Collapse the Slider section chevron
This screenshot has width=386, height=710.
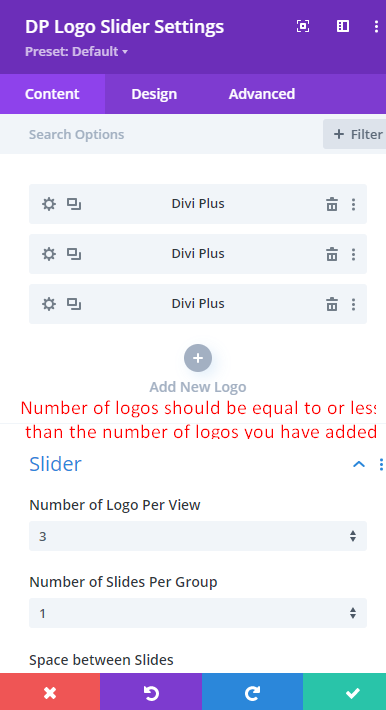point(359,464)
